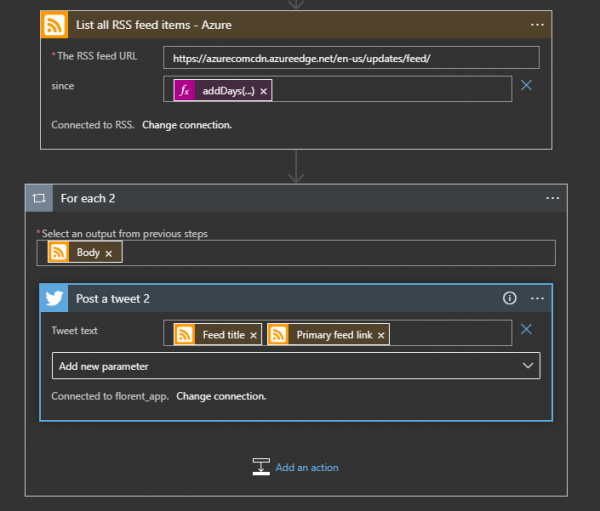
Task: Click empty area of the since input field
Action: pyautogui.click(x=391, y=89)
